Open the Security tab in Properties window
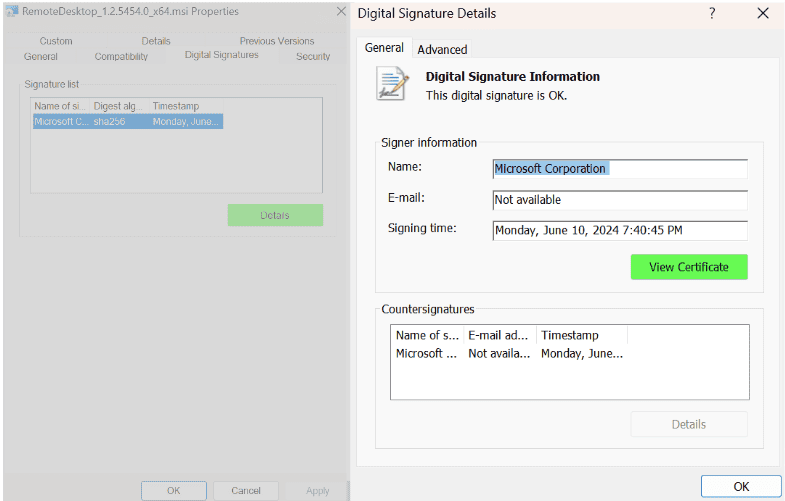The image size is (785, 501). tap(313, 57)
